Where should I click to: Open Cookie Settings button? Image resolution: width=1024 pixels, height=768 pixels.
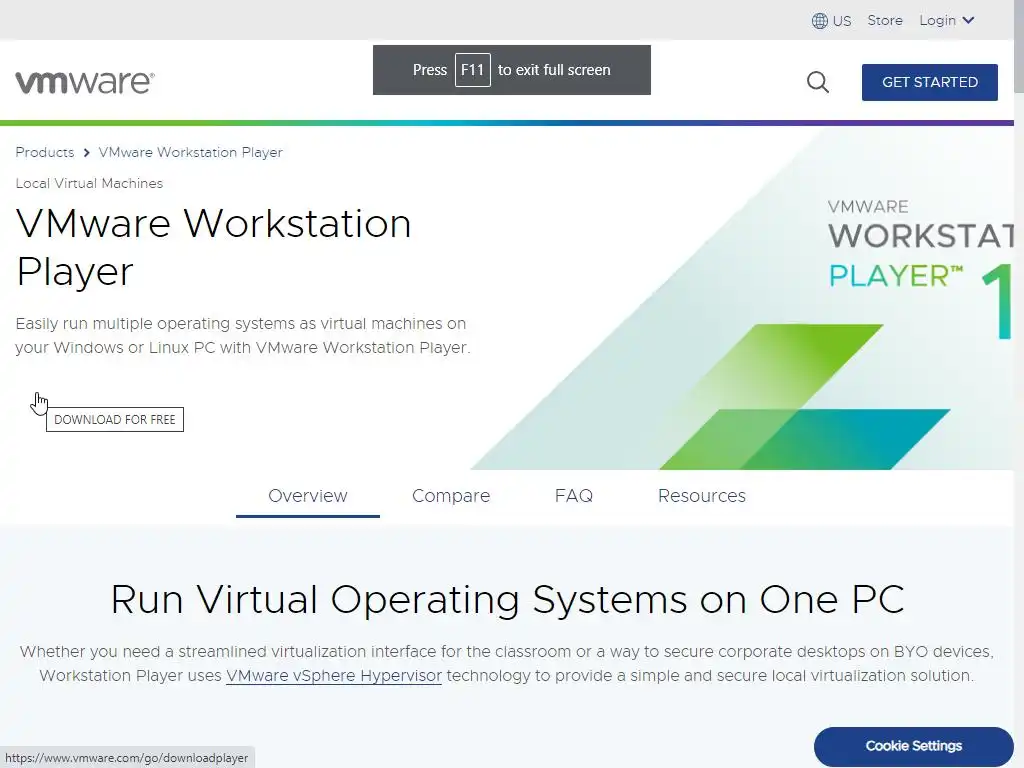[x=914, y=746]
